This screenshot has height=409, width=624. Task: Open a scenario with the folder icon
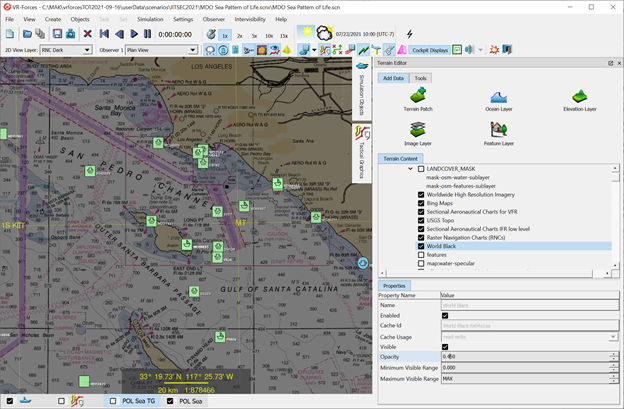pyautogui.click(x=27, y=34)
